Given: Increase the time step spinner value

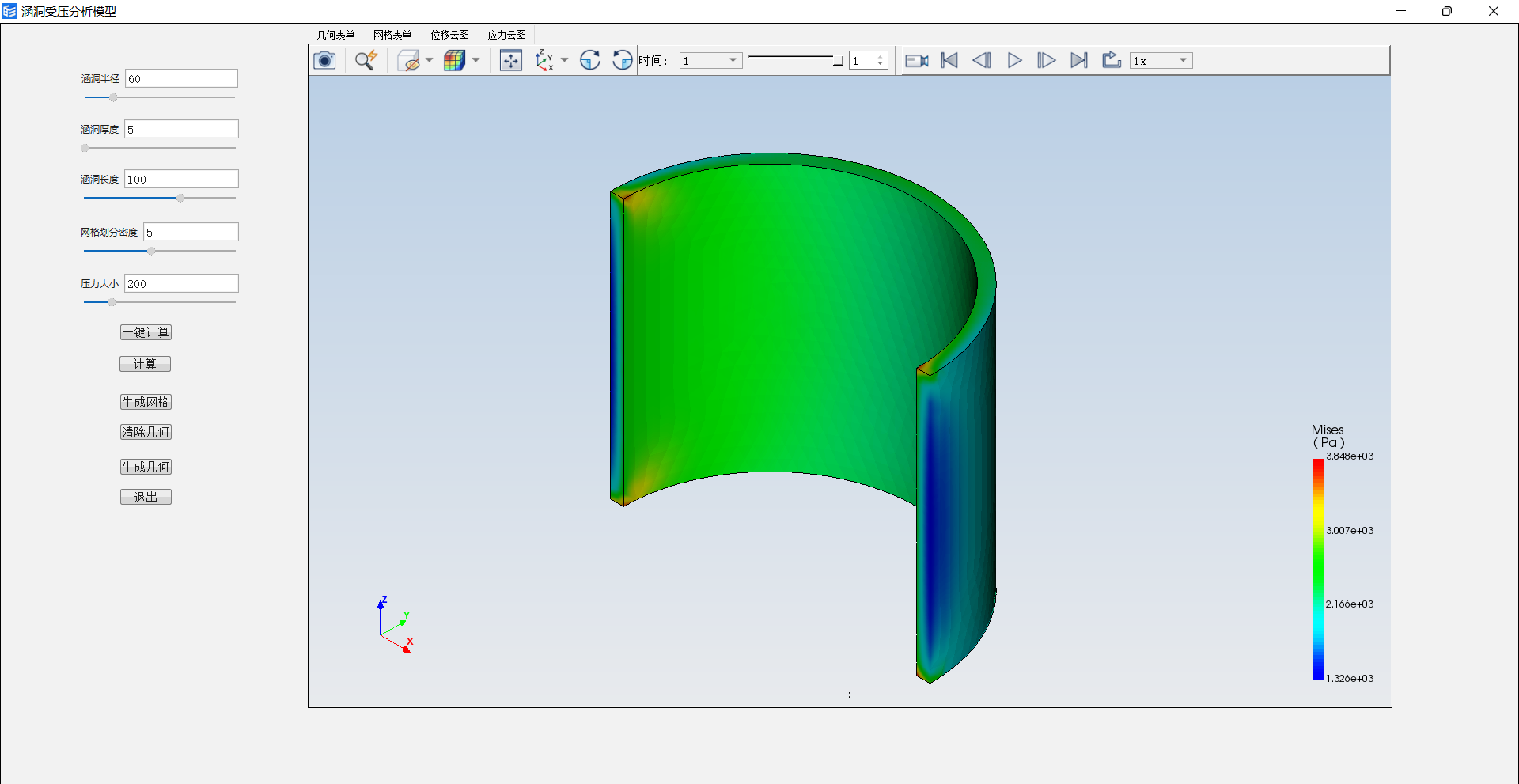Looking at the screenshot, I should [881, 57].
